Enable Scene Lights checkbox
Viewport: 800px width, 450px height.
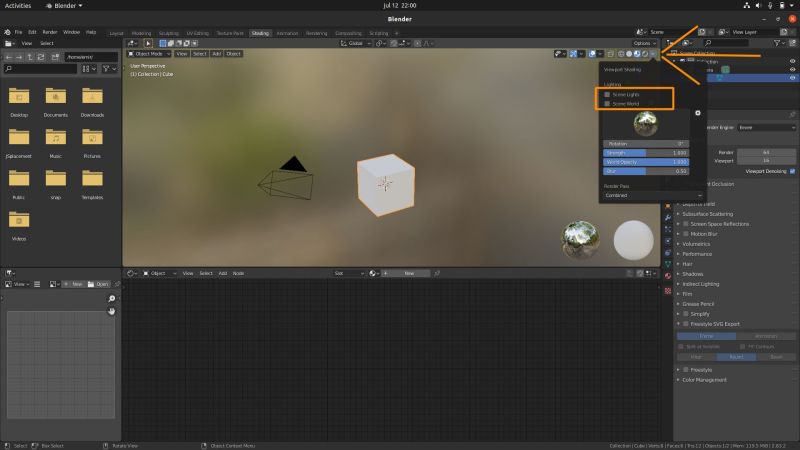(607, 94)
